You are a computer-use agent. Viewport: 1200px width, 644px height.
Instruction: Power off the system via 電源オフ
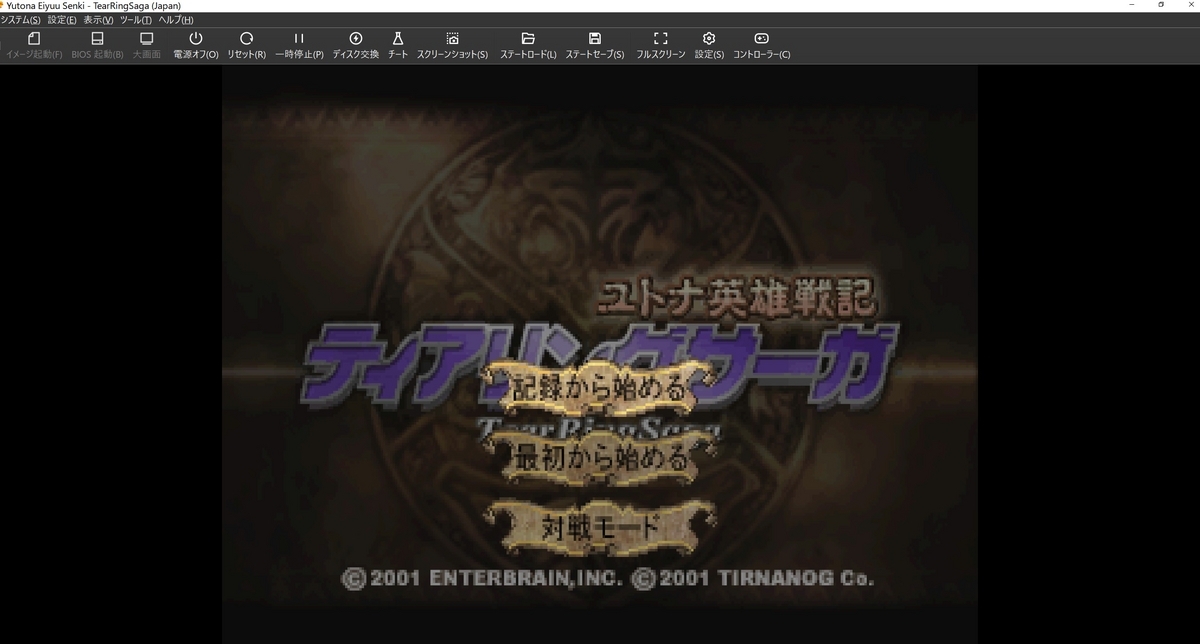196,38
